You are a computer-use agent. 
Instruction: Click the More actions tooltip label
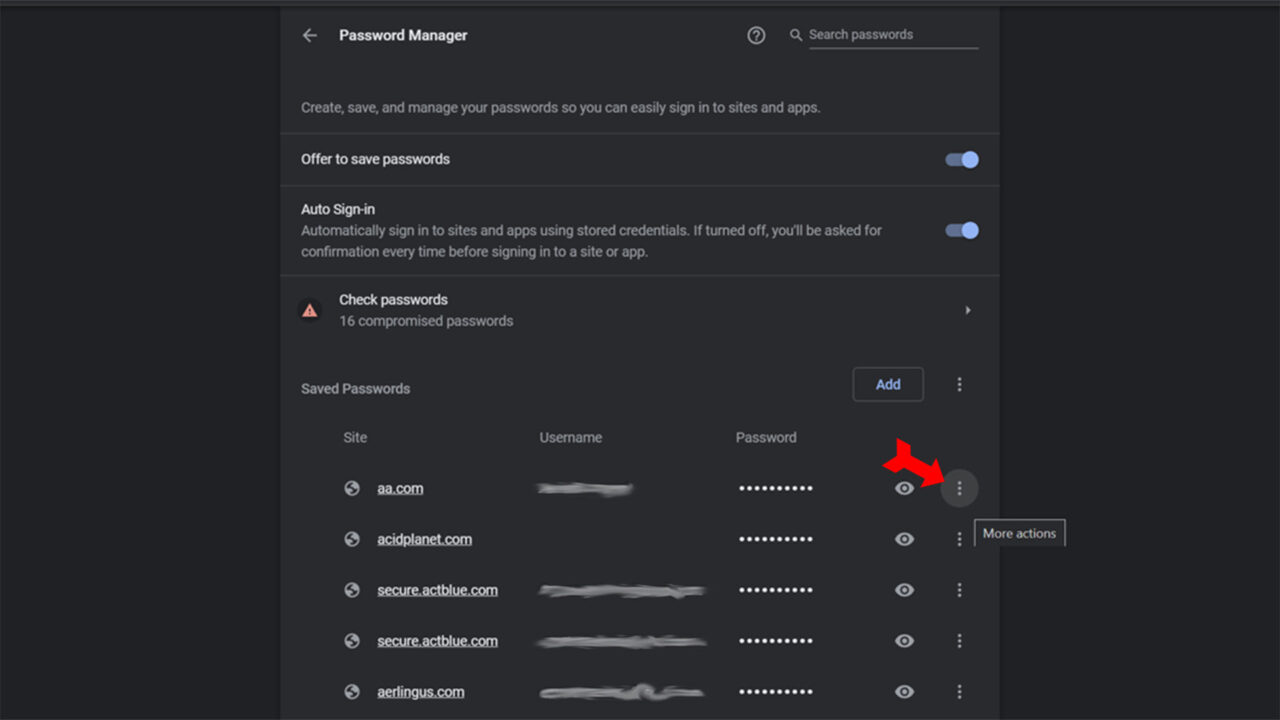[1019, 533]
